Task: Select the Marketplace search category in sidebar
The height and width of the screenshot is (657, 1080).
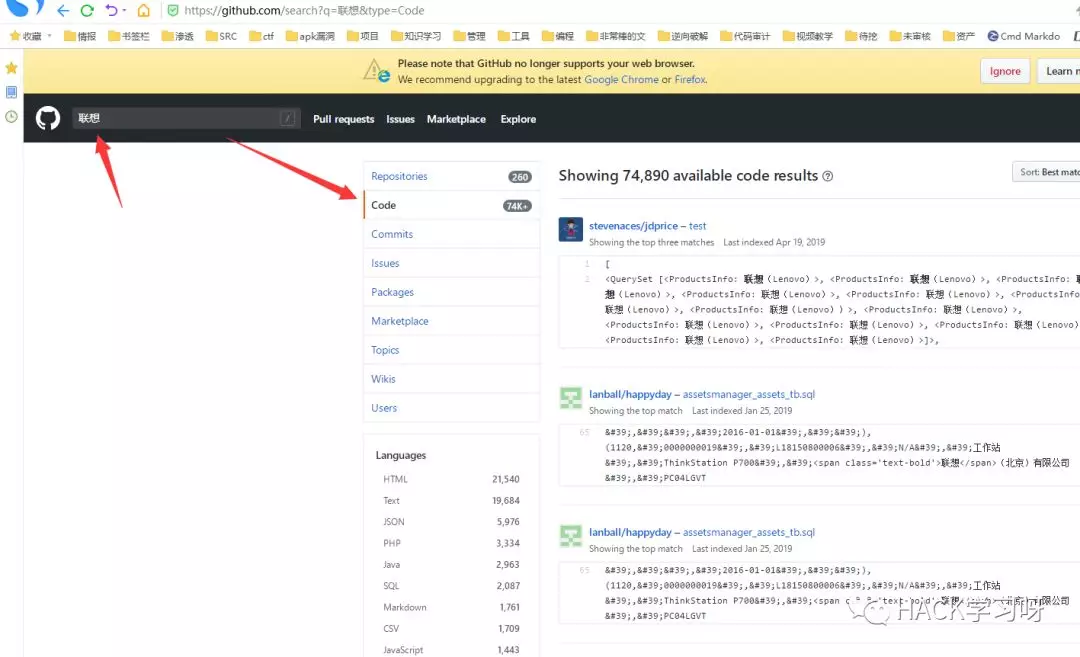Action: coord(451,321)
